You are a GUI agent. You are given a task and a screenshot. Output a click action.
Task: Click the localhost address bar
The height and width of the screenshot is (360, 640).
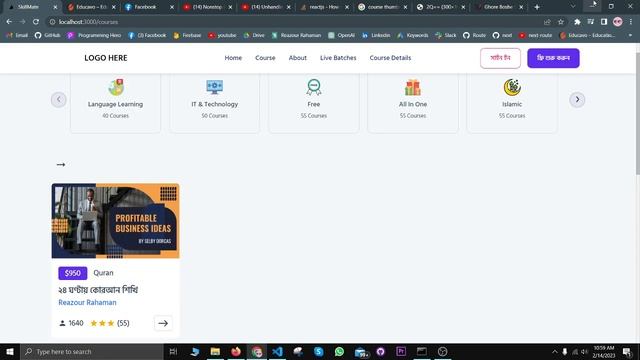click(294, 22)
